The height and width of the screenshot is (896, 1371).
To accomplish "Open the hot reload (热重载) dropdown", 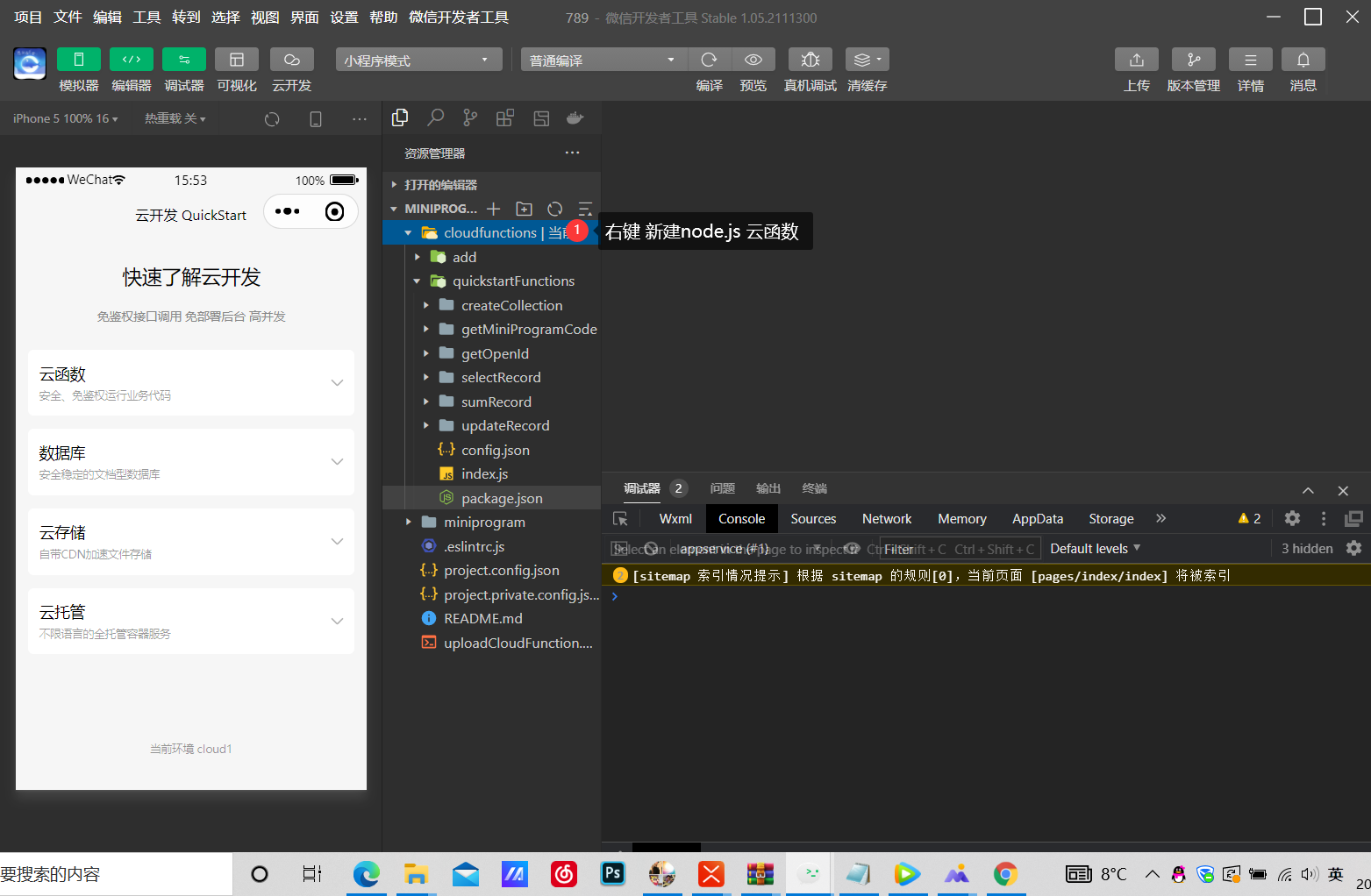I will coord(175,118).
